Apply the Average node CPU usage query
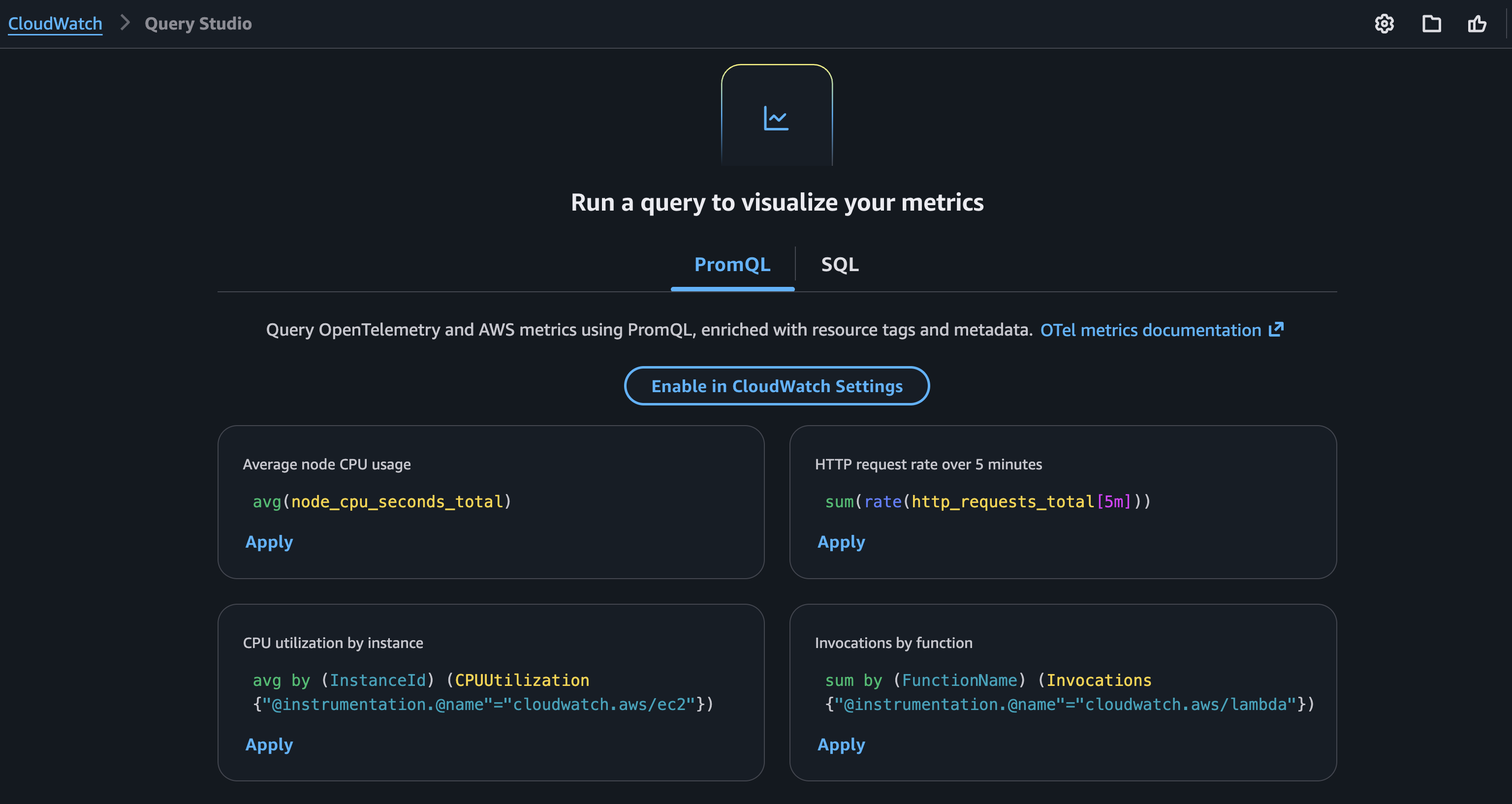1512x804 pixels. click(x=269, y=542)
